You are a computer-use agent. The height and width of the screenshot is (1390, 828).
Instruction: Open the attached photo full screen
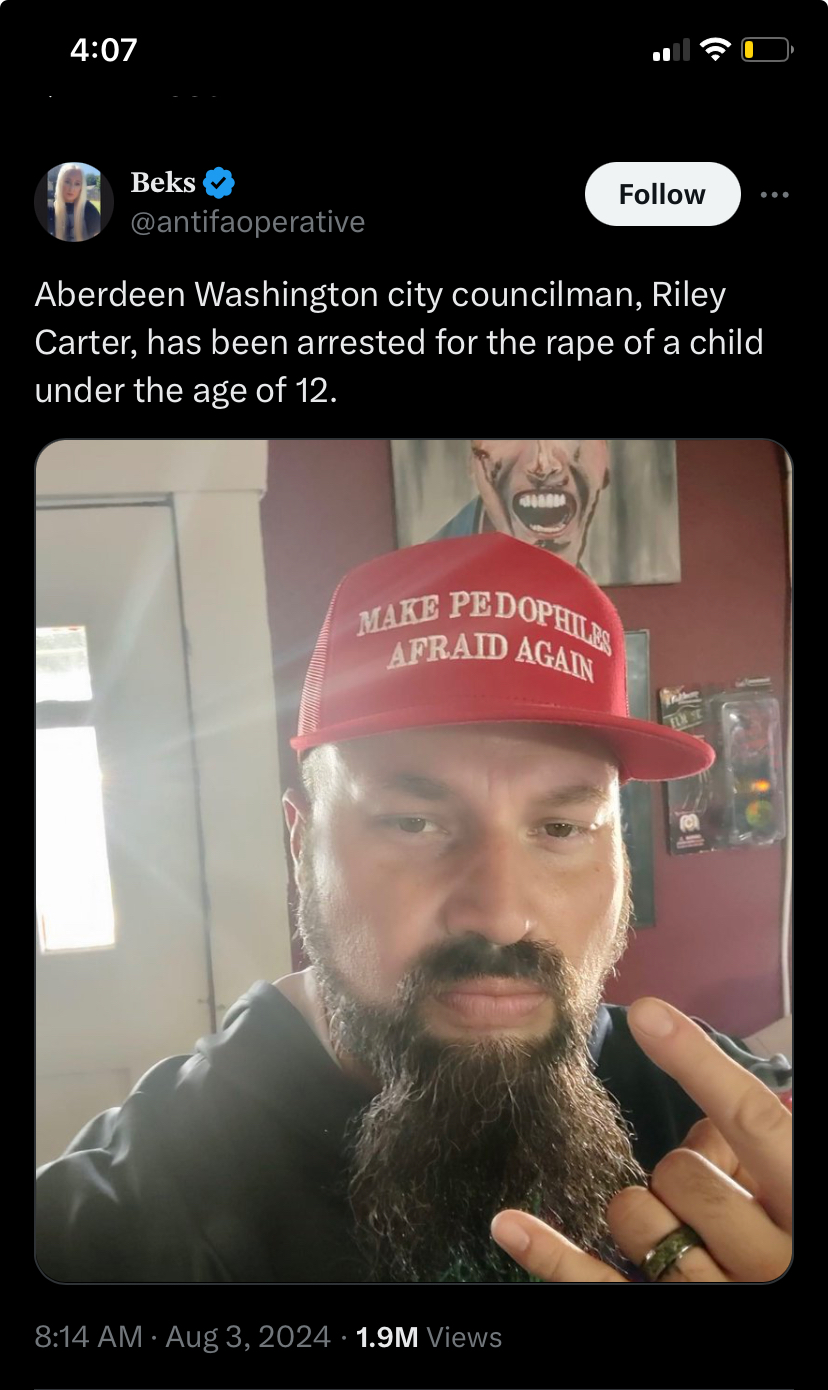point(414,861)
